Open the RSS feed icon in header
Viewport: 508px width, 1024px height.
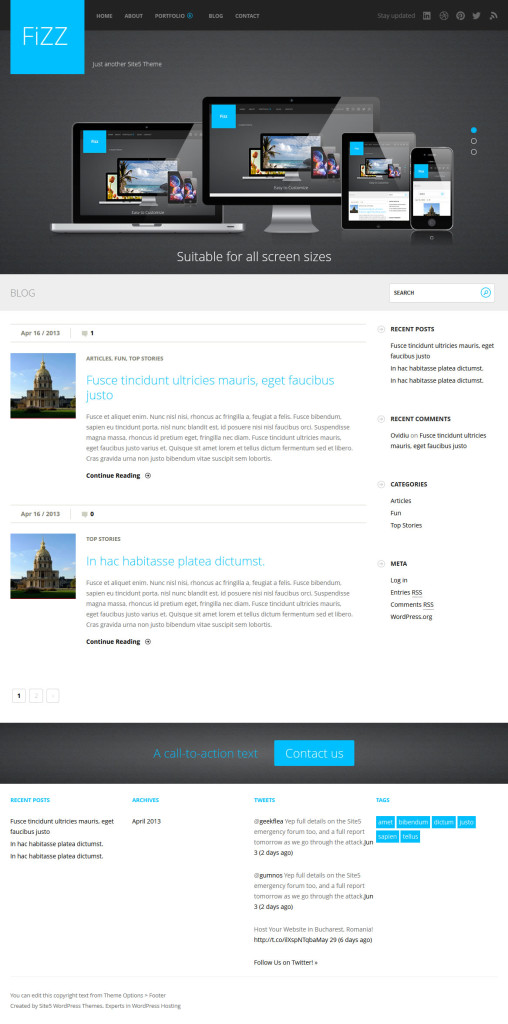tap(494, 16)
